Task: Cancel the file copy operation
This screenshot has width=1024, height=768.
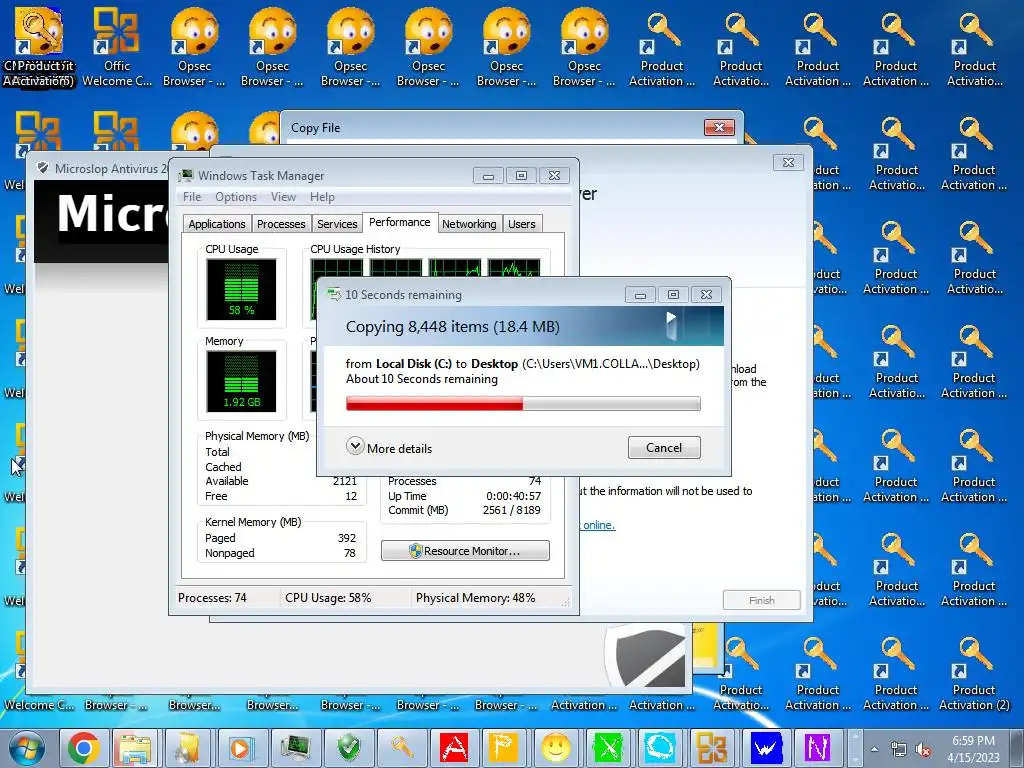Action: [664, 447]
